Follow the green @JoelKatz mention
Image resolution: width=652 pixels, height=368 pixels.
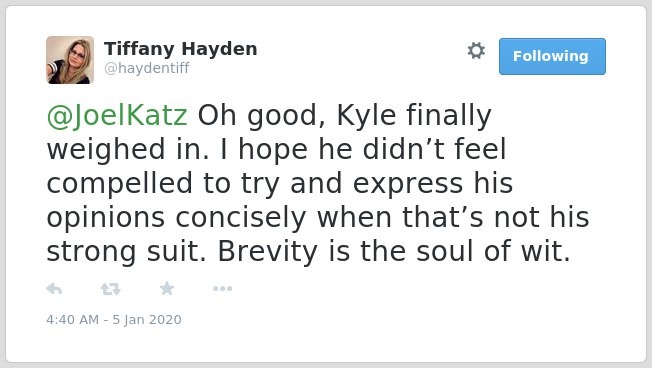point(117,115)
